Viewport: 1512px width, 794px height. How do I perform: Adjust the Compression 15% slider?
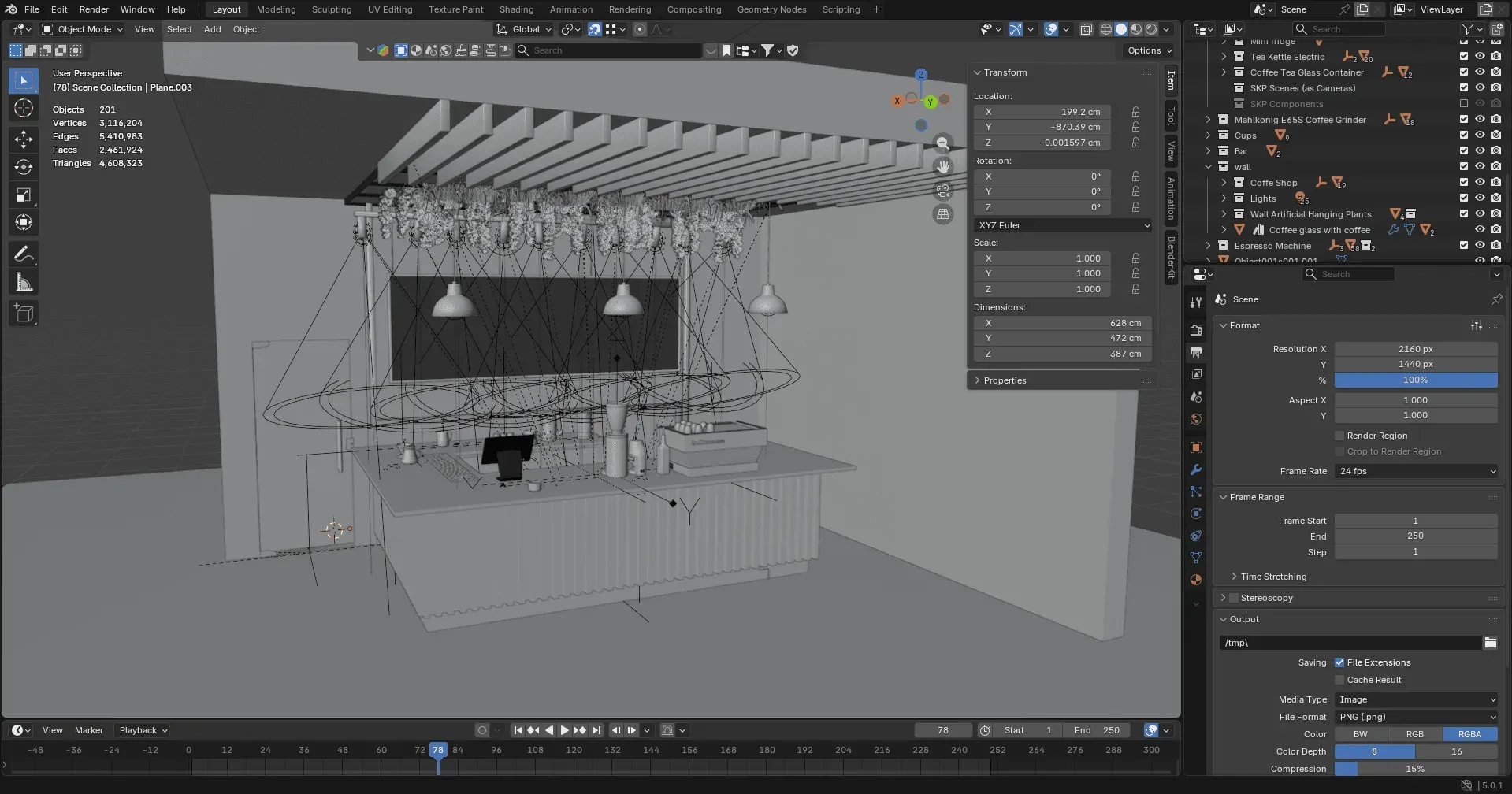(x=1416, y=769)
